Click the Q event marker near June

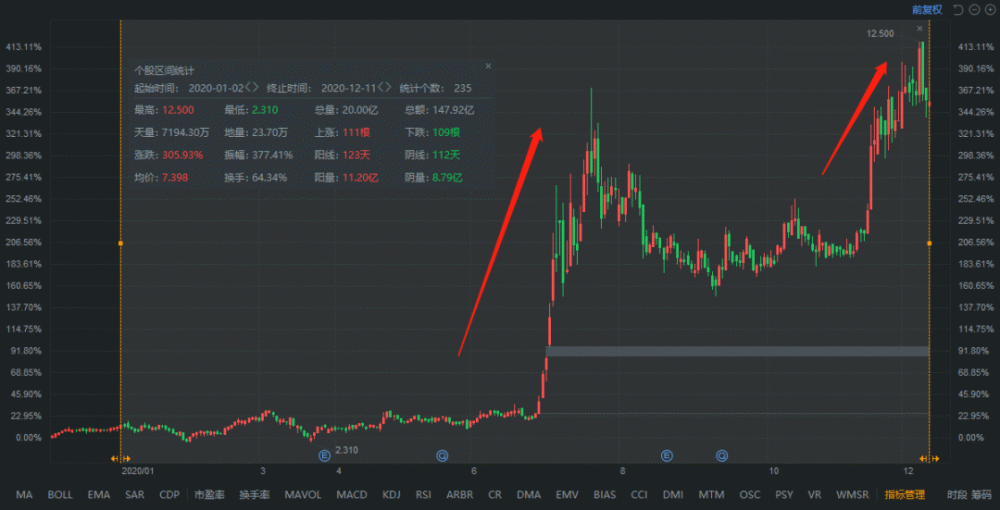(442, 455)
